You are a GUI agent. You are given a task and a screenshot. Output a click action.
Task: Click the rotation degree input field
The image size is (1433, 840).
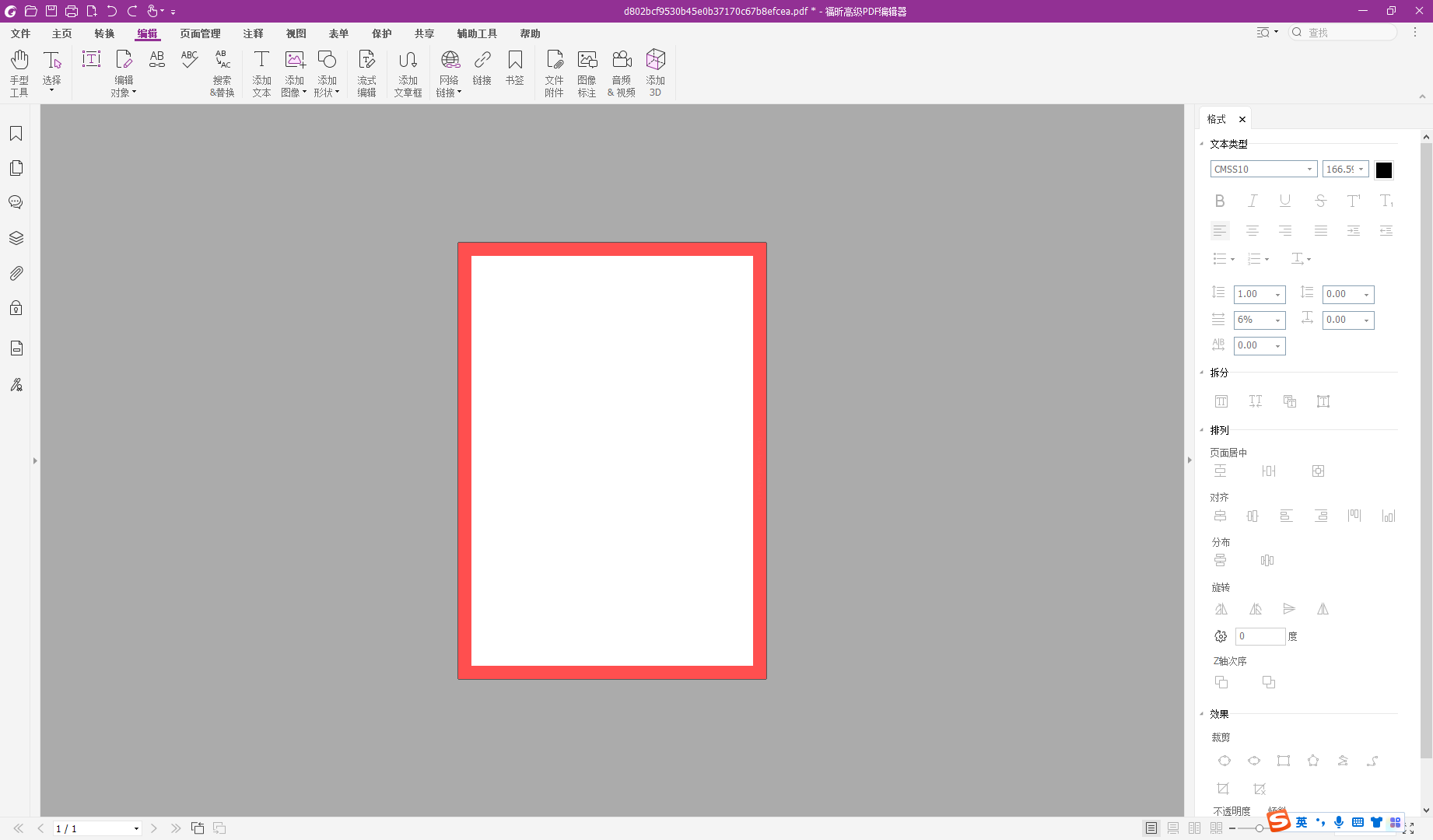pos(1260,636)
